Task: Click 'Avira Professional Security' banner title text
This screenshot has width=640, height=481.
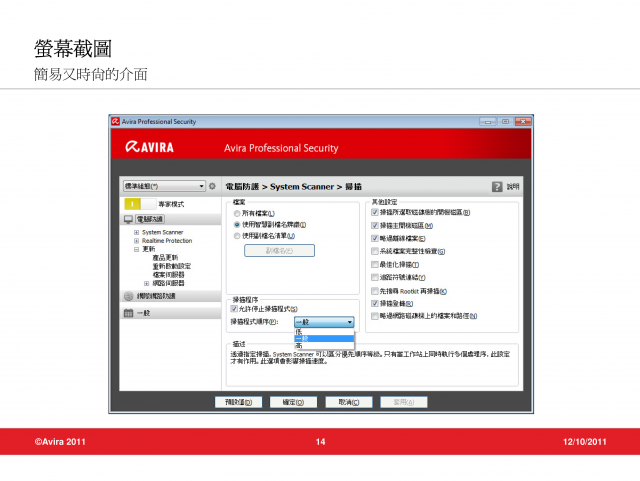Action: 281,148
